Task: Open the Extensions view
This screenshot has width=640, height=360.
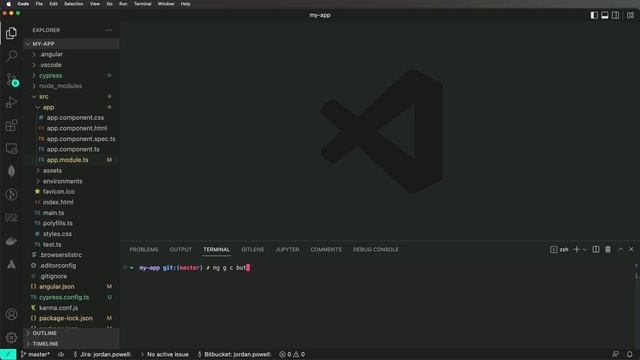Action: 11,125
